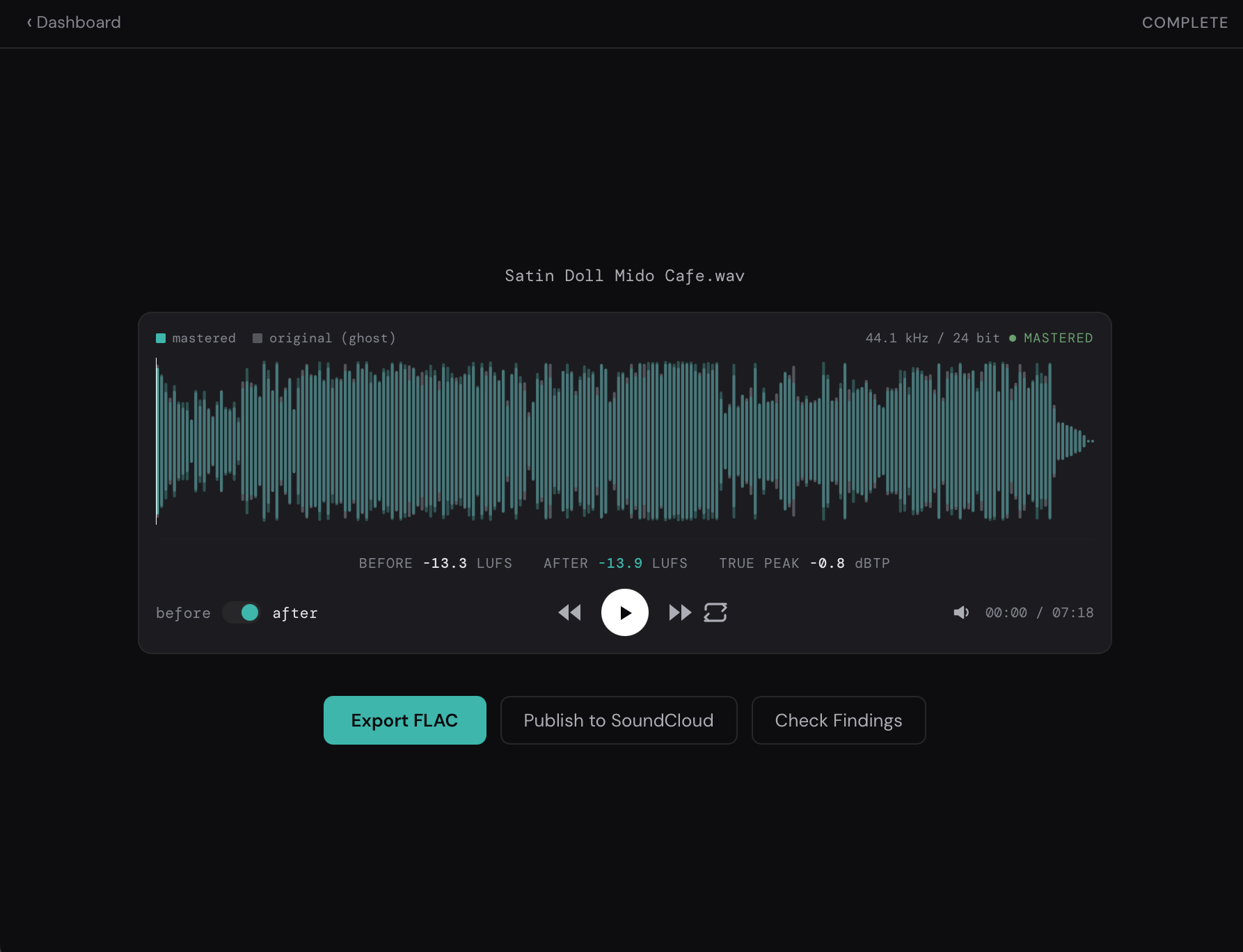Click the file name Satin Doll Mido Cafe.wav
The width and height of the screenshot is (1243, 952).
pos(625,276)
